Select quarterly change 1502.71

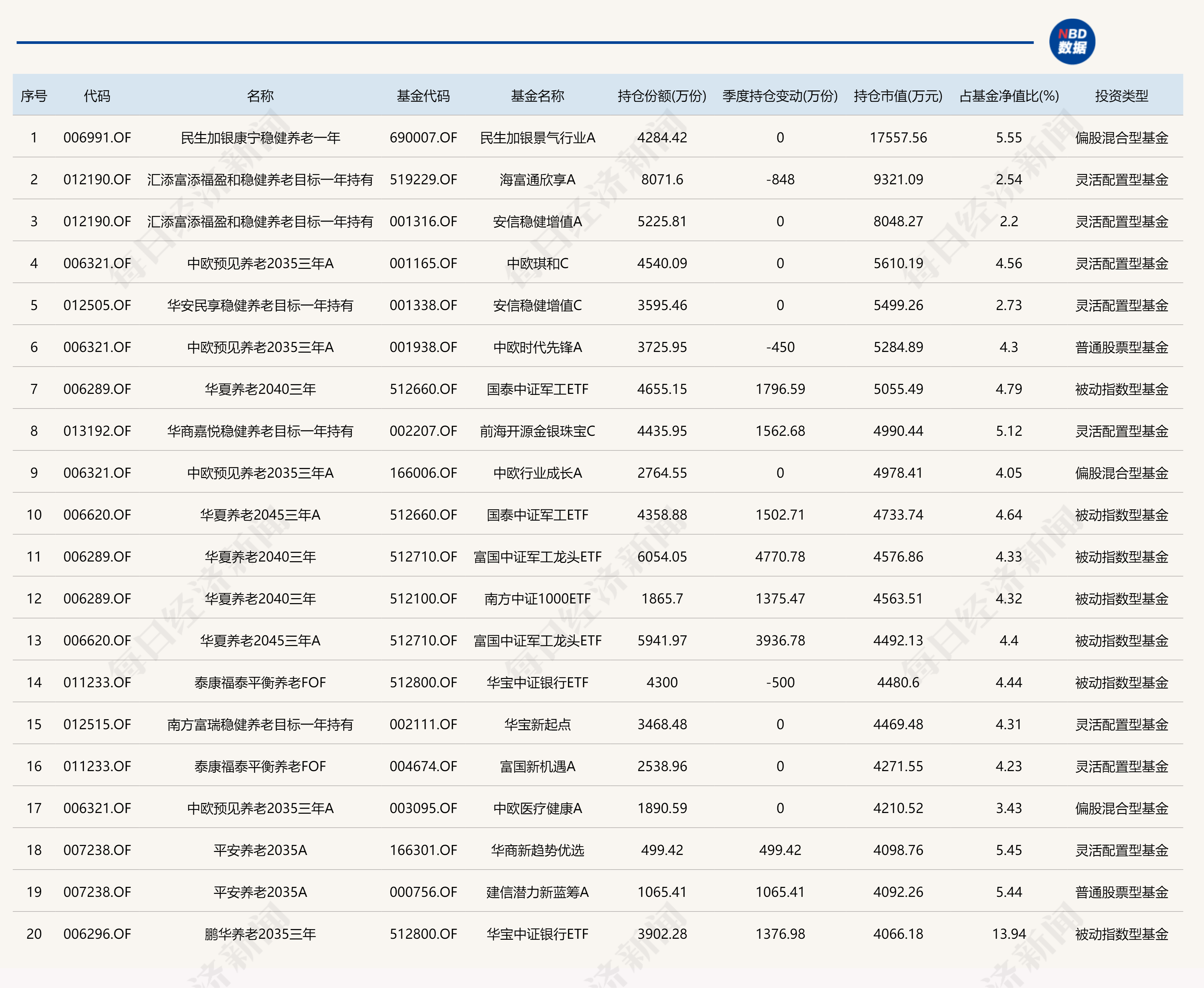(x=780, y=515)
